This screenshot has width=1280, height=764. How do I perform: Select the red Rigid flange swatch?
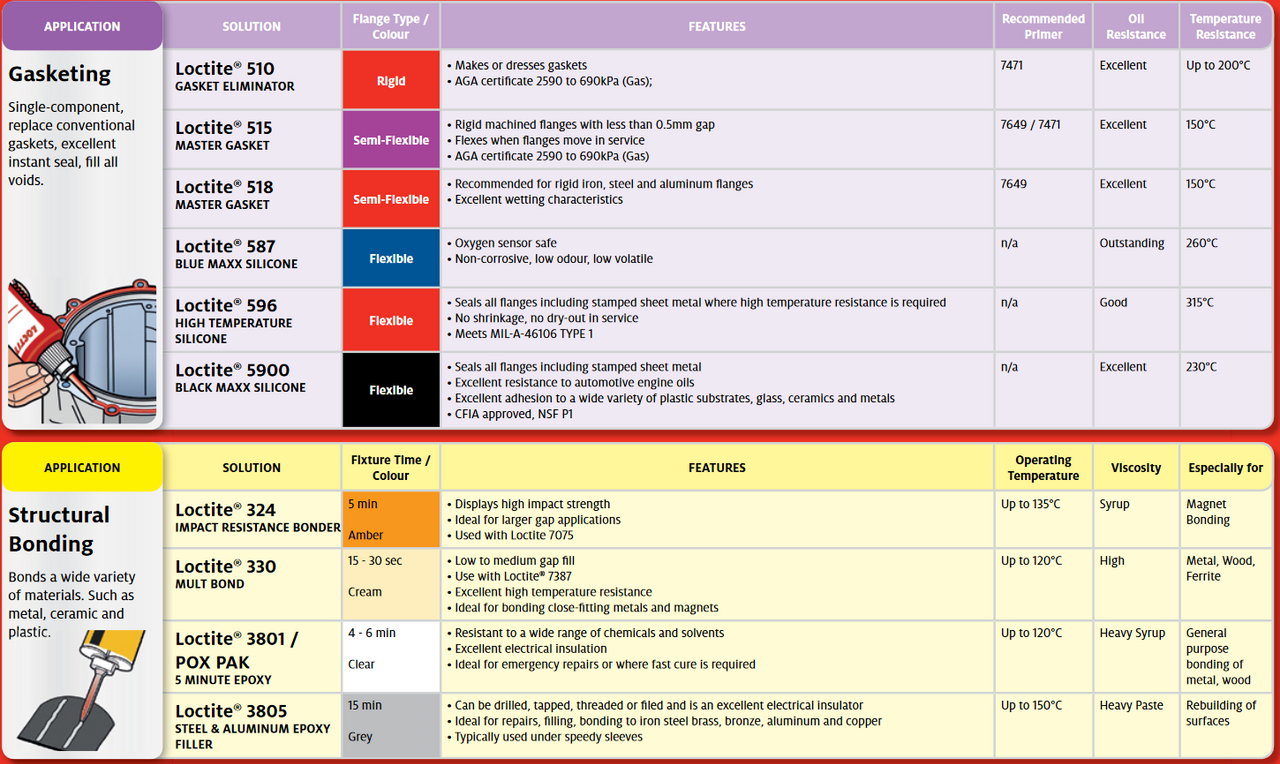point(391,80)
